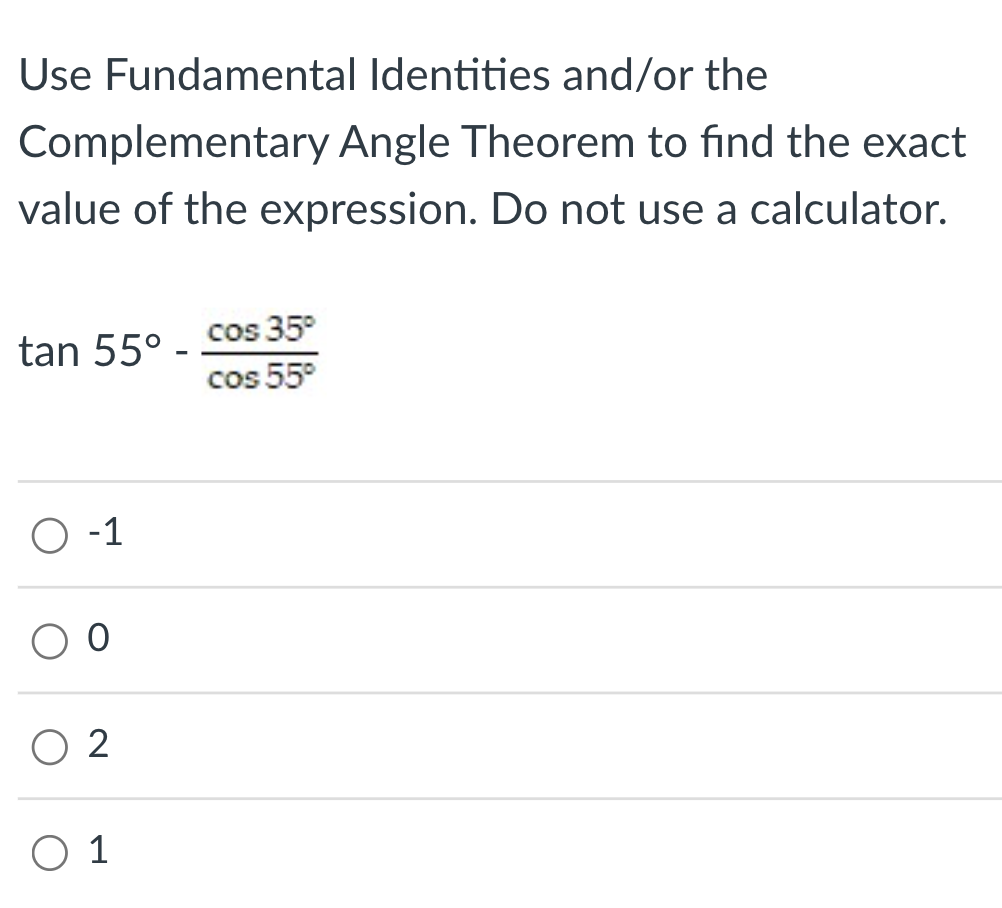Click the denominator cos 55°
1002x908 pixels.
(261, 379)
